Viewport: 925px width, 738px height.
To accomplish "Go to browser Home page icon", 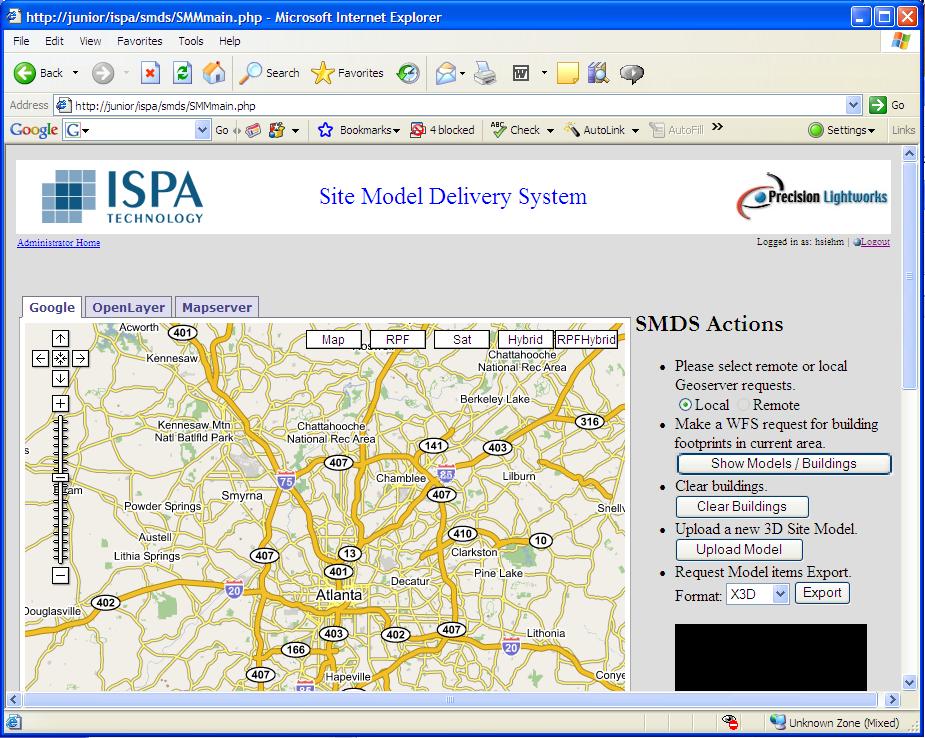I will pos(214,73).
